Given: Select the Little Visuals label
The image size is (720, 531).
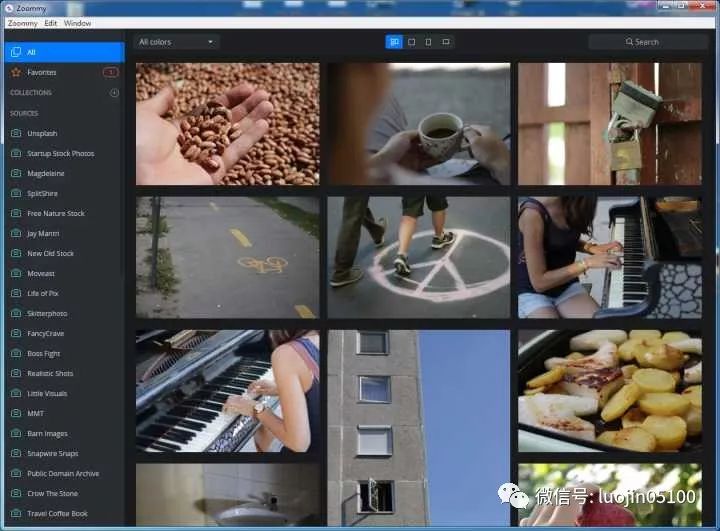Looking at the screenshot, I should pyautogui.click(x=47, y=393).
